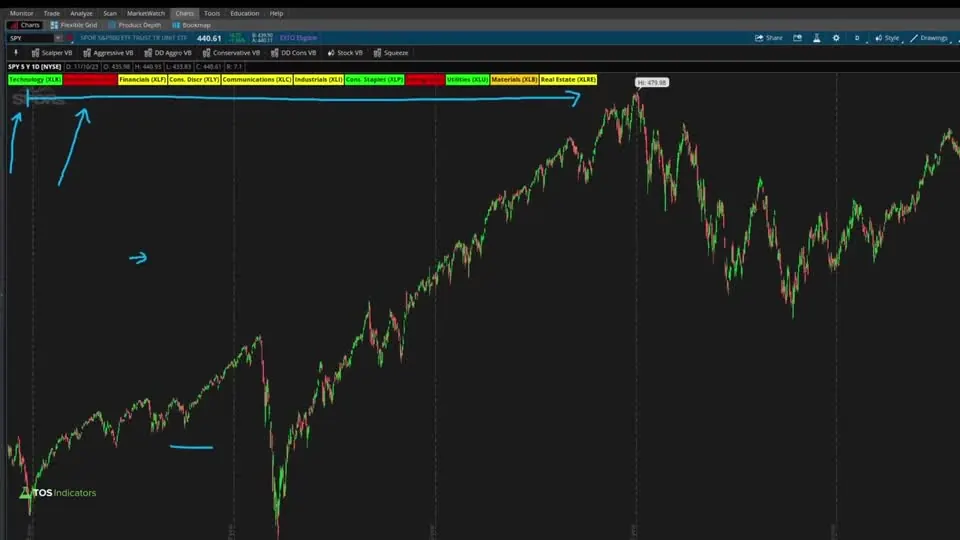This screenshot has width=960, height=540.
Task: Click the Industrials (XLI) sector label
Action: (318, 80)
